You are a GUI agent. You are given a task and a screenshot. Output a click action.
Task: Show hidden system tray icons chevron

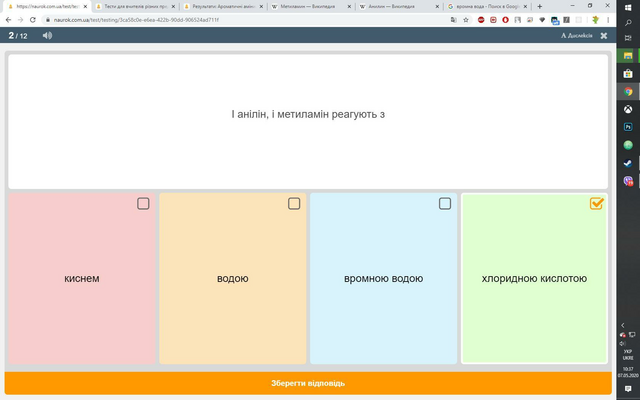pyautogui.click(x=623, y=325)
